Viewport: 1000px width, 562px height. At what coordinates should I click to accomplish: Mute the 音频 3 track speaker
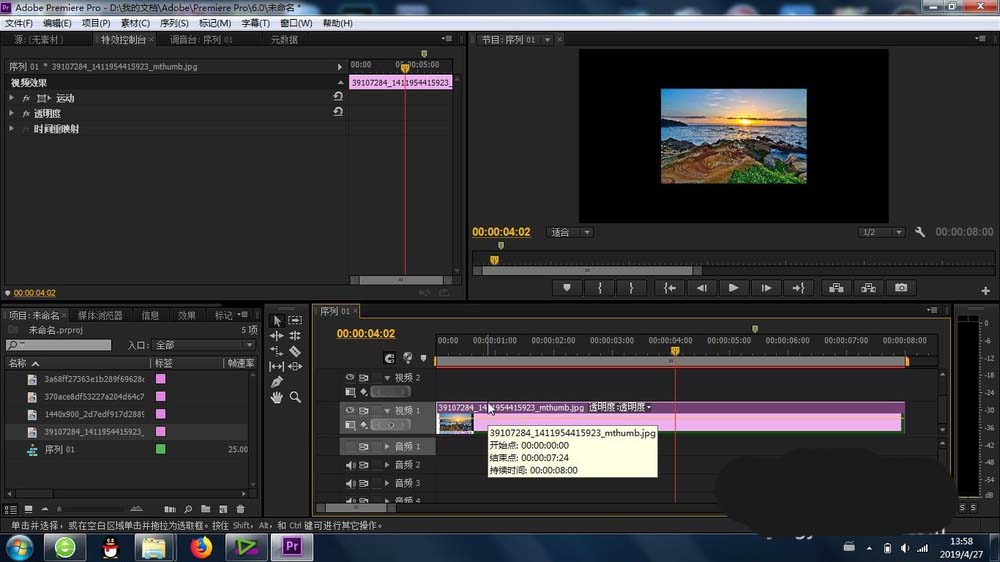tap(350, 484)
